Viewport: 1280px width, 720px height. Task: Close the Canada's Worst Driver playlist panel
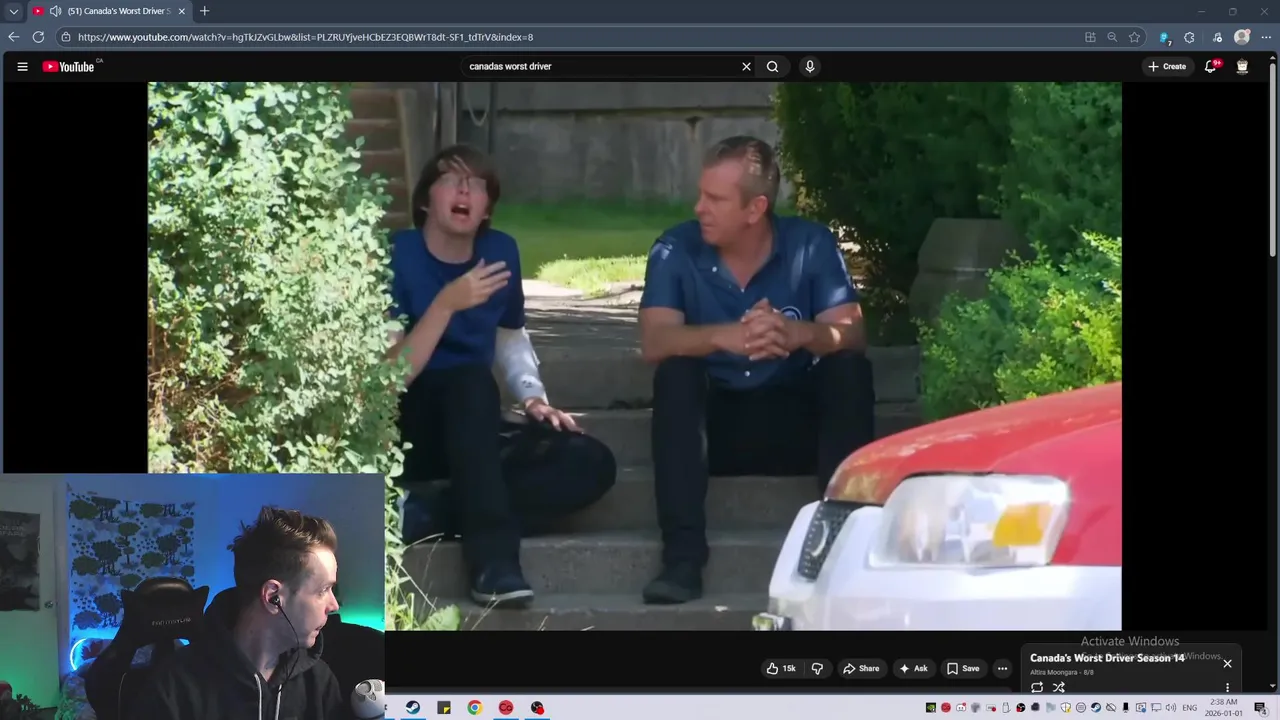(x=1227, y=663)
